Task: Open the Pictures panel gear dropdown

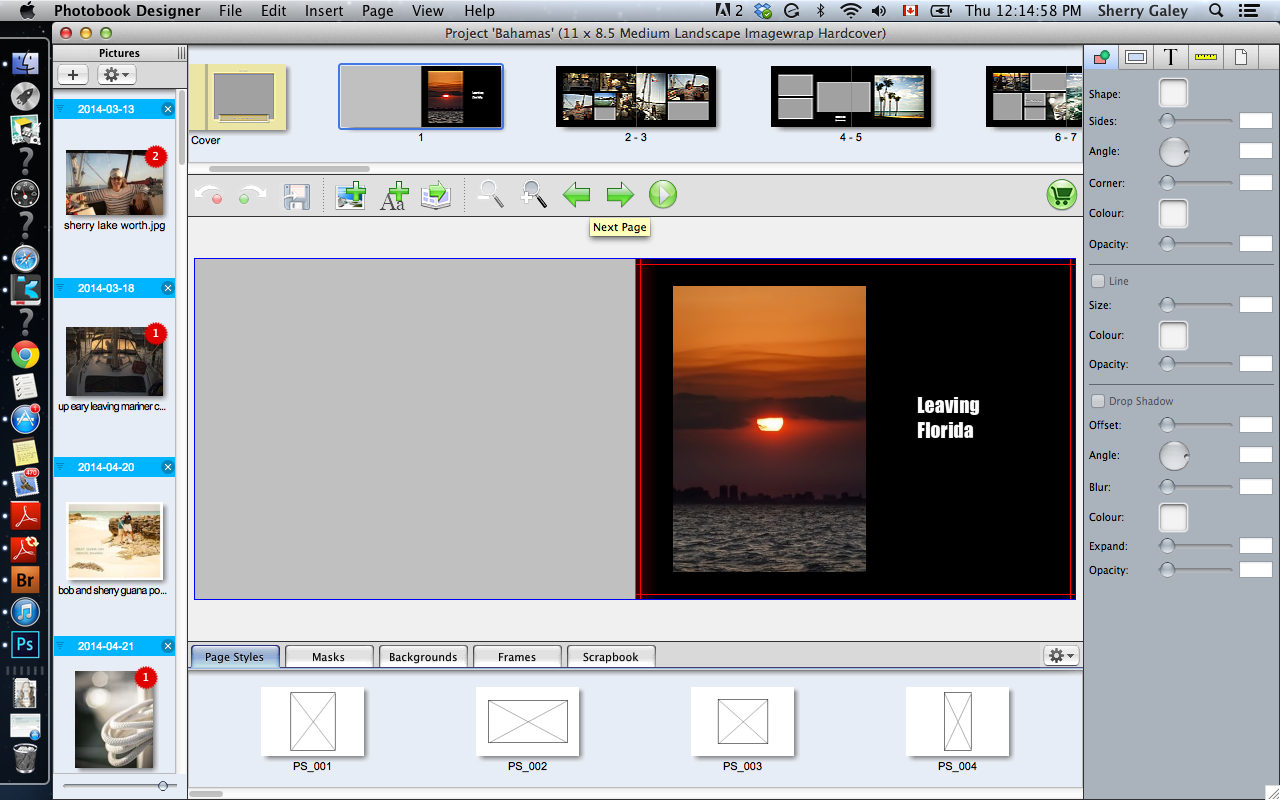Action: pos(116,75)
